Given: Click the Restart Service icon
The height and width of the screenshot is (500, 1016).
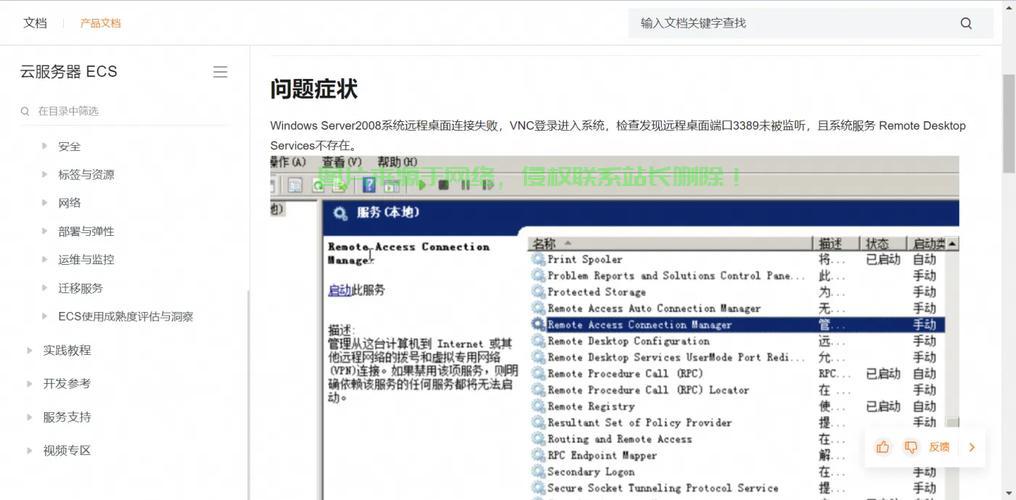Looking at the screenshot, I should [x=488, y=185].
